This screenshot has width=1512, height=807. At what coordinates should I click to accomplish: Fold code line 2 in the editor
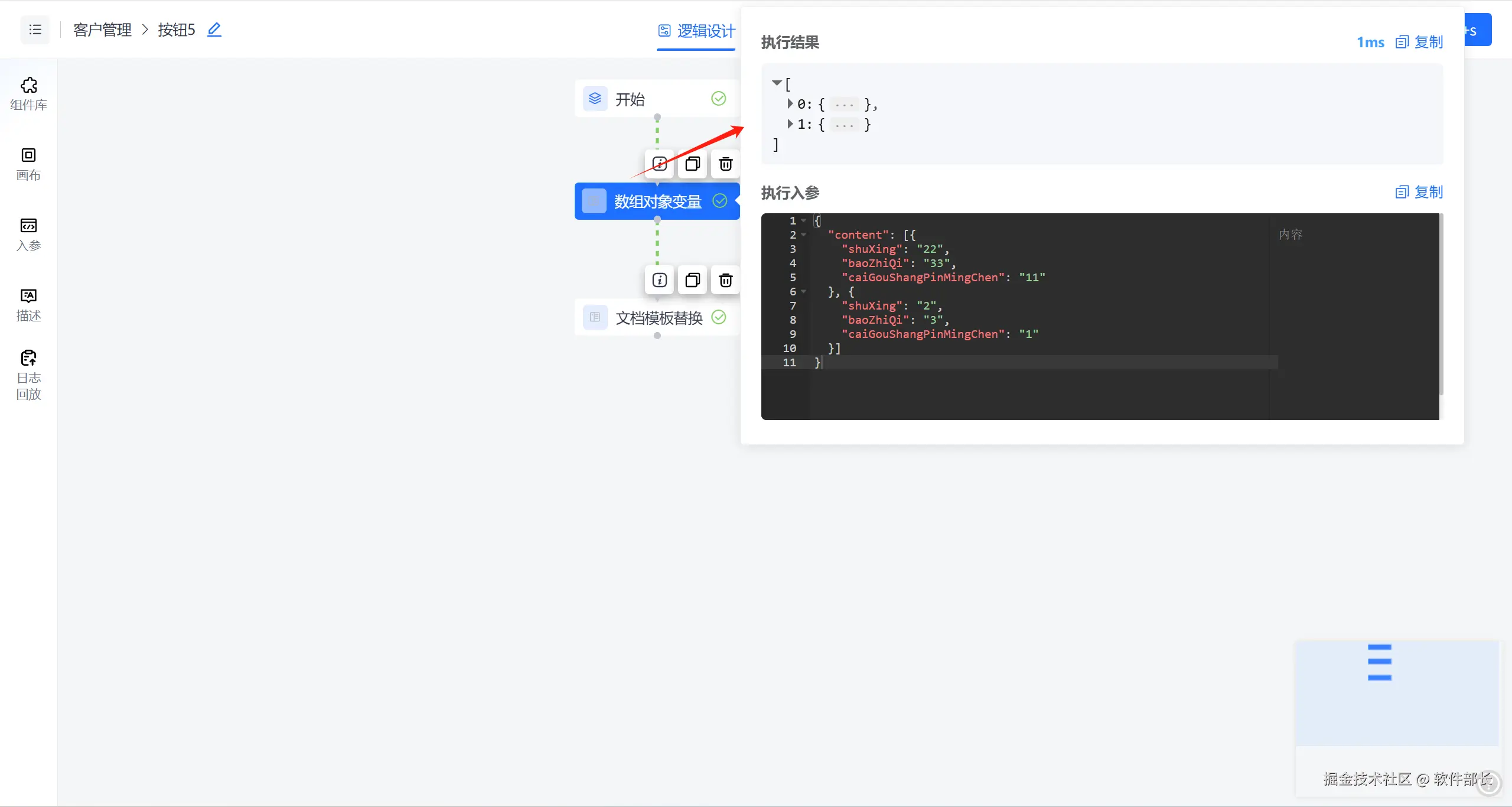coord(803,235)
